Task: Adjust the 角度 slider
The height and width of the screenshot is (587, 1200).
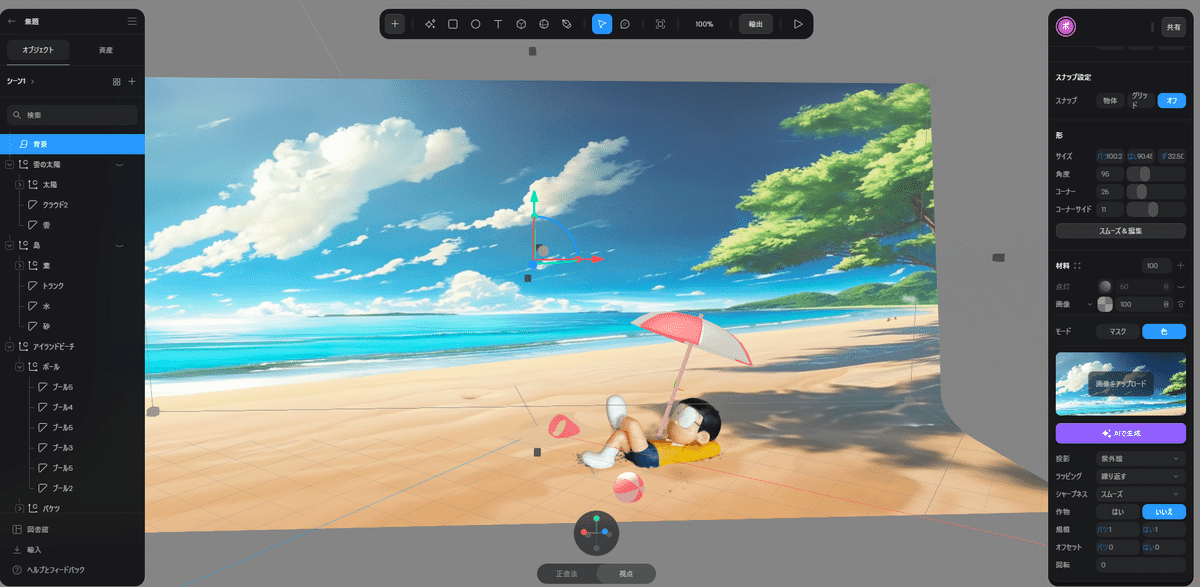Action: click(x=1155, y=174)
